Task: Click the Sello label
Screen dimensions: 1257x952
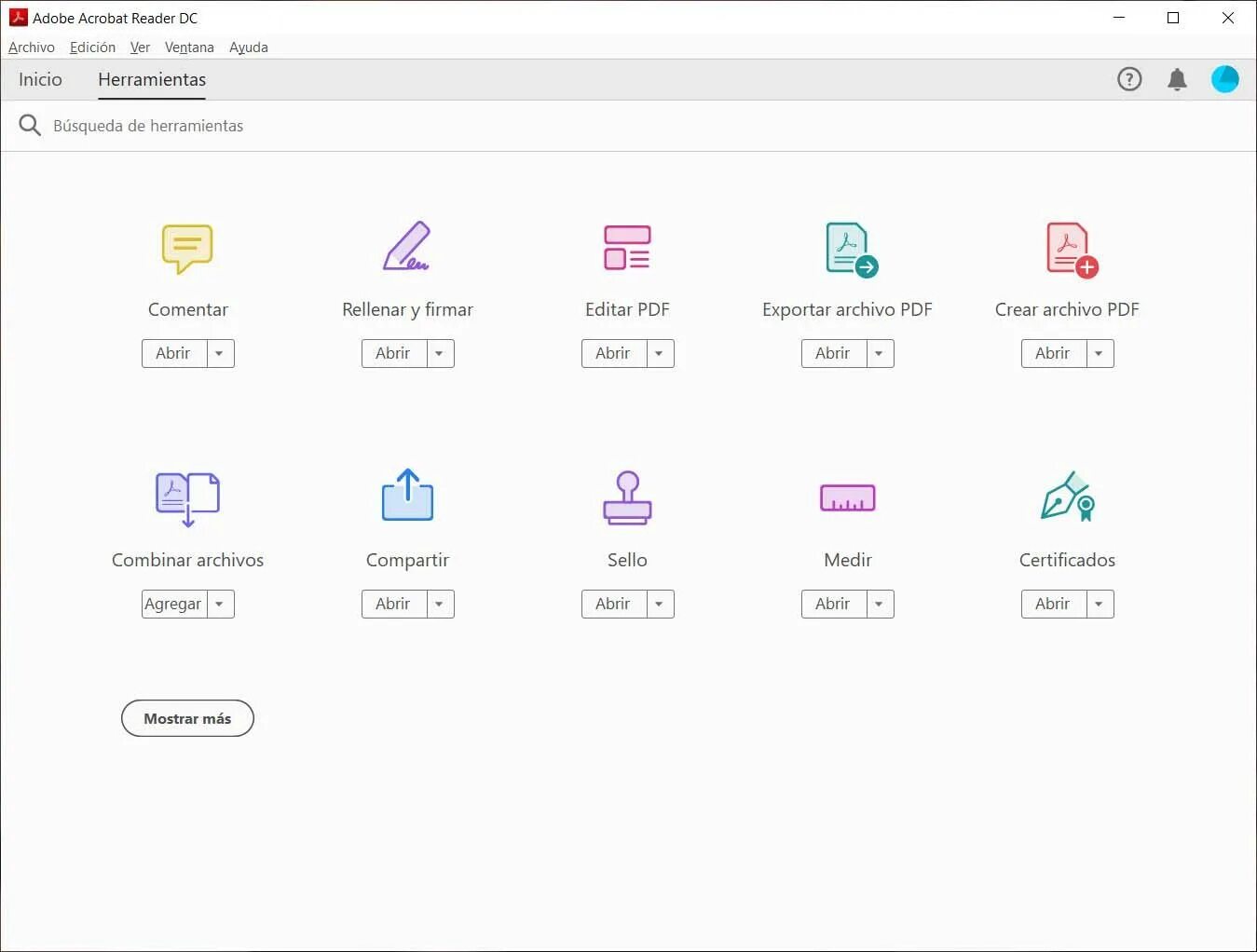Action: (627, 560)
